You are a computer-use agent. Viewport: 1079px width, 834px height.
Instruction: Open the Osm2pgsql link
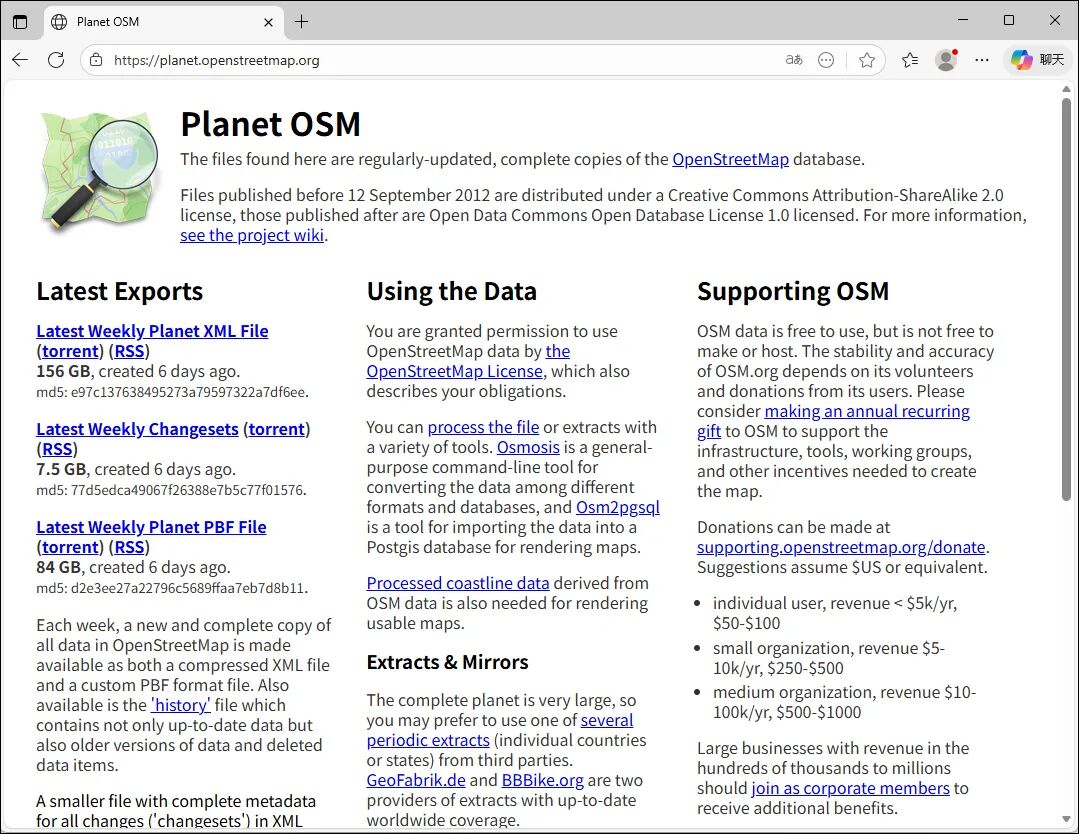click(617, 507)
